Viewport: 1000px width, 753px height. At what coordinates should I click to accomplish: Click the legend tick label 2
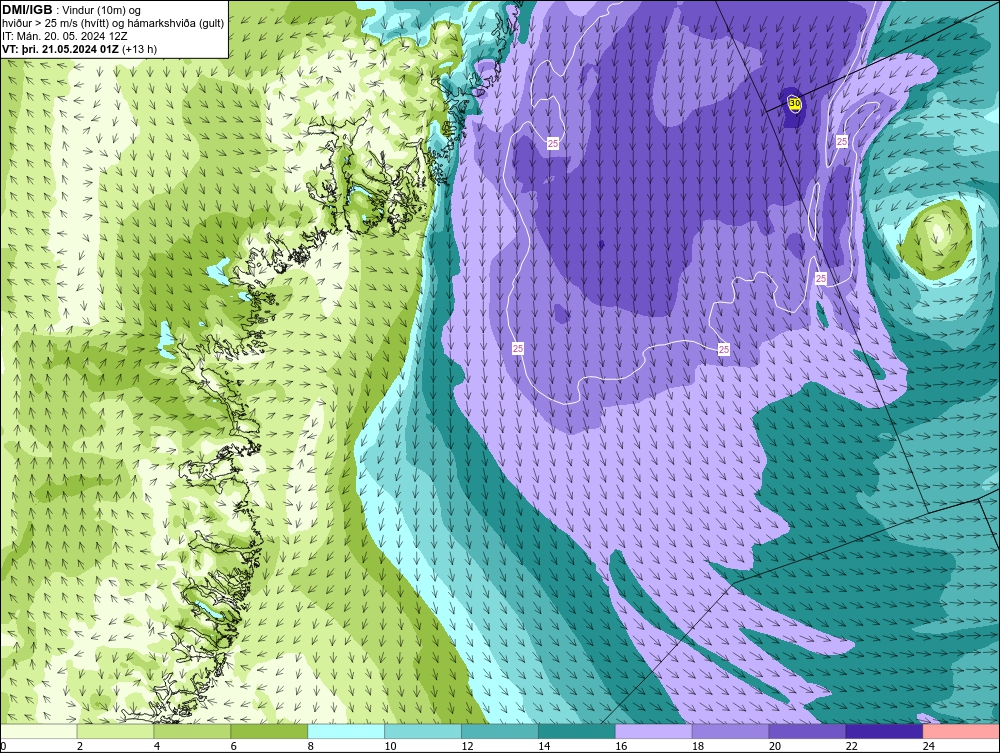tap(80, 746)
